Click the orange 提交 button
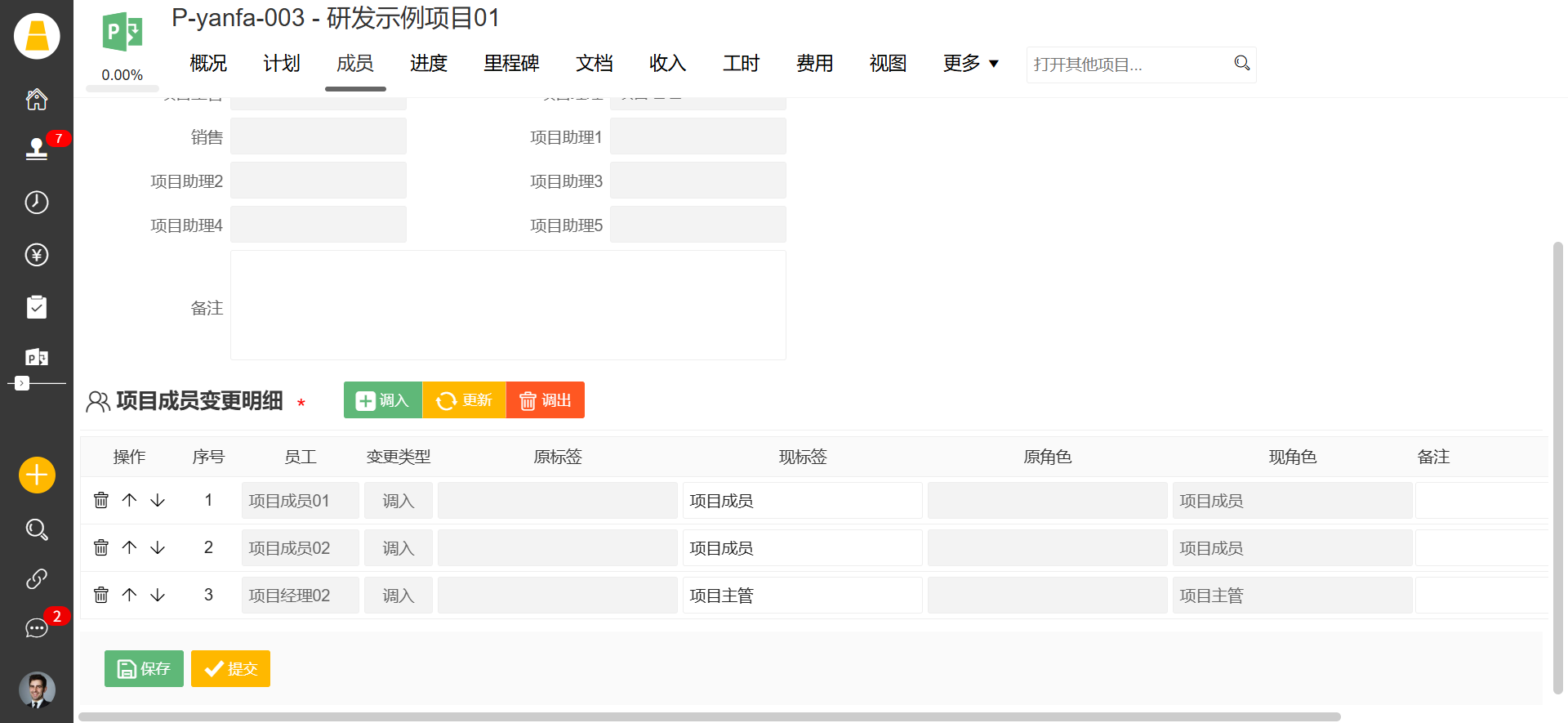The image size is (1568, 723). (x=230, y=669)
